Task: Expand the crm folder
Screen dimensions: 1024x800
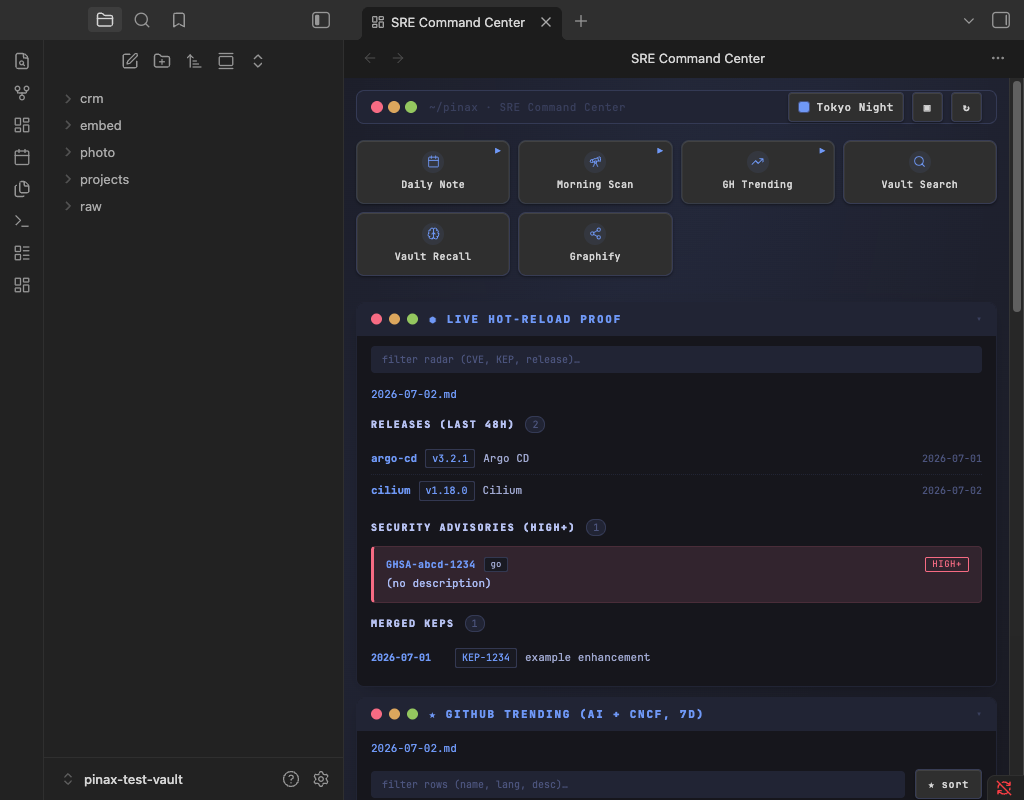Action: pyautogui.click(x=91, y=99)
